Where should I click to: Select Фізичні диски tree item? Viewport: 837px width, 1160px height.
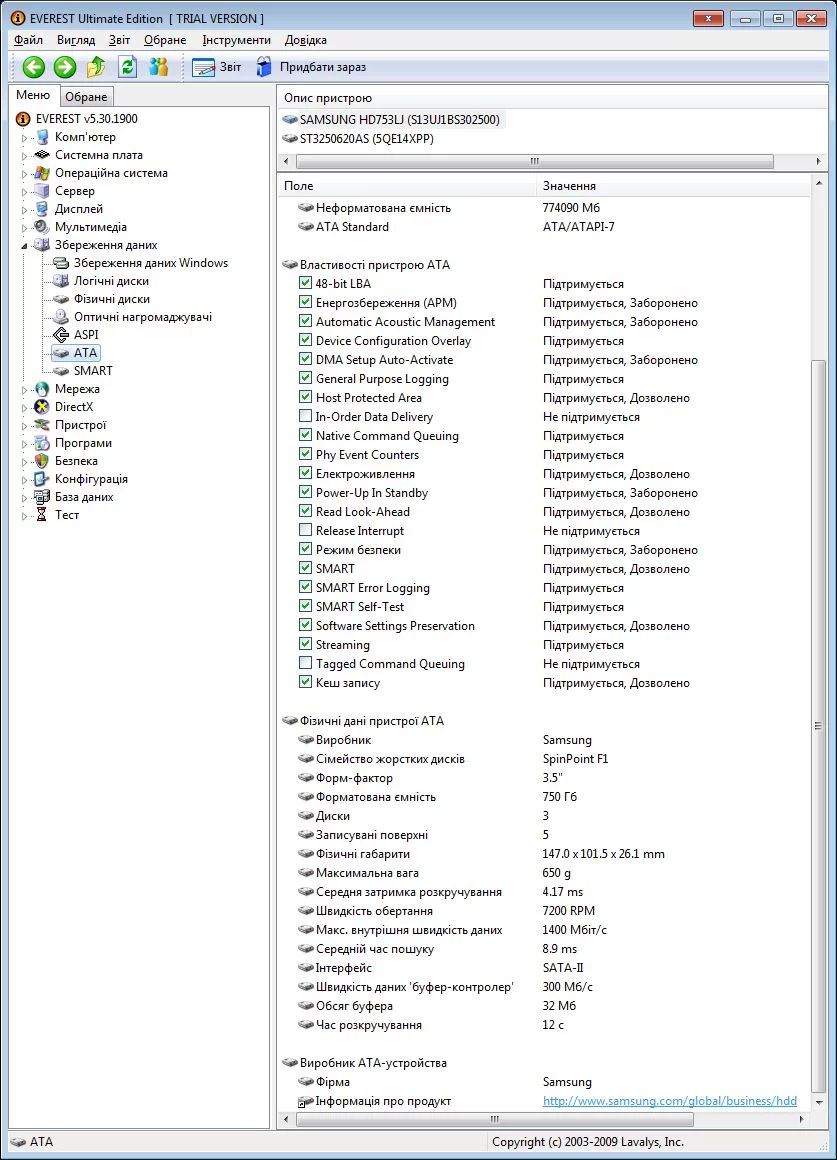click(x=102, y=299)
